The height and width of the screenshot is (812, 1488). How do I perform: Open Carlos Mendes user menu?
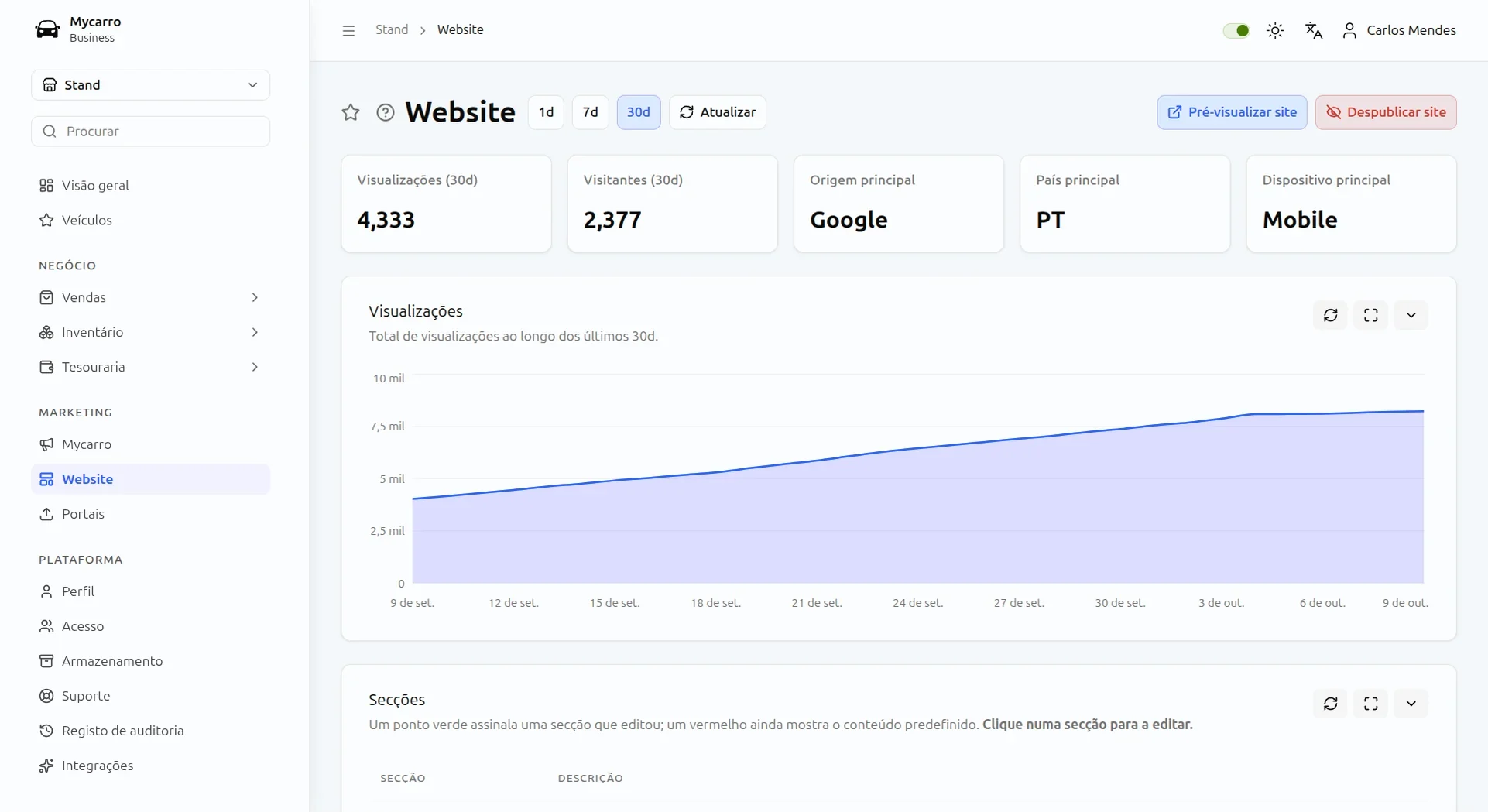(x=1399, y=30)
